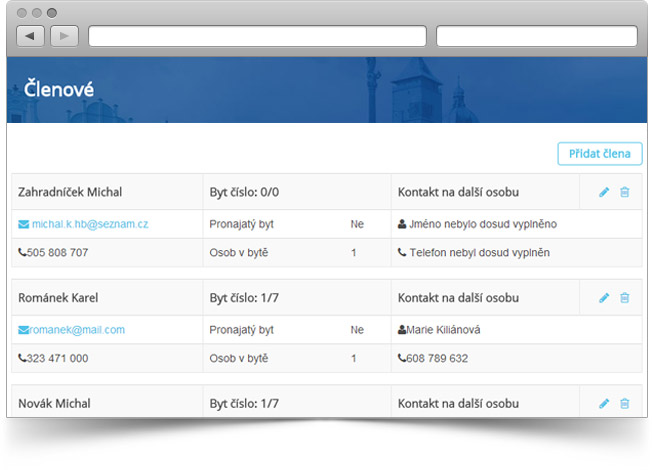The height and width of the screenshot is (470, 652).
Task: Click contact phone 608 789 632
Action: [438, 358]
